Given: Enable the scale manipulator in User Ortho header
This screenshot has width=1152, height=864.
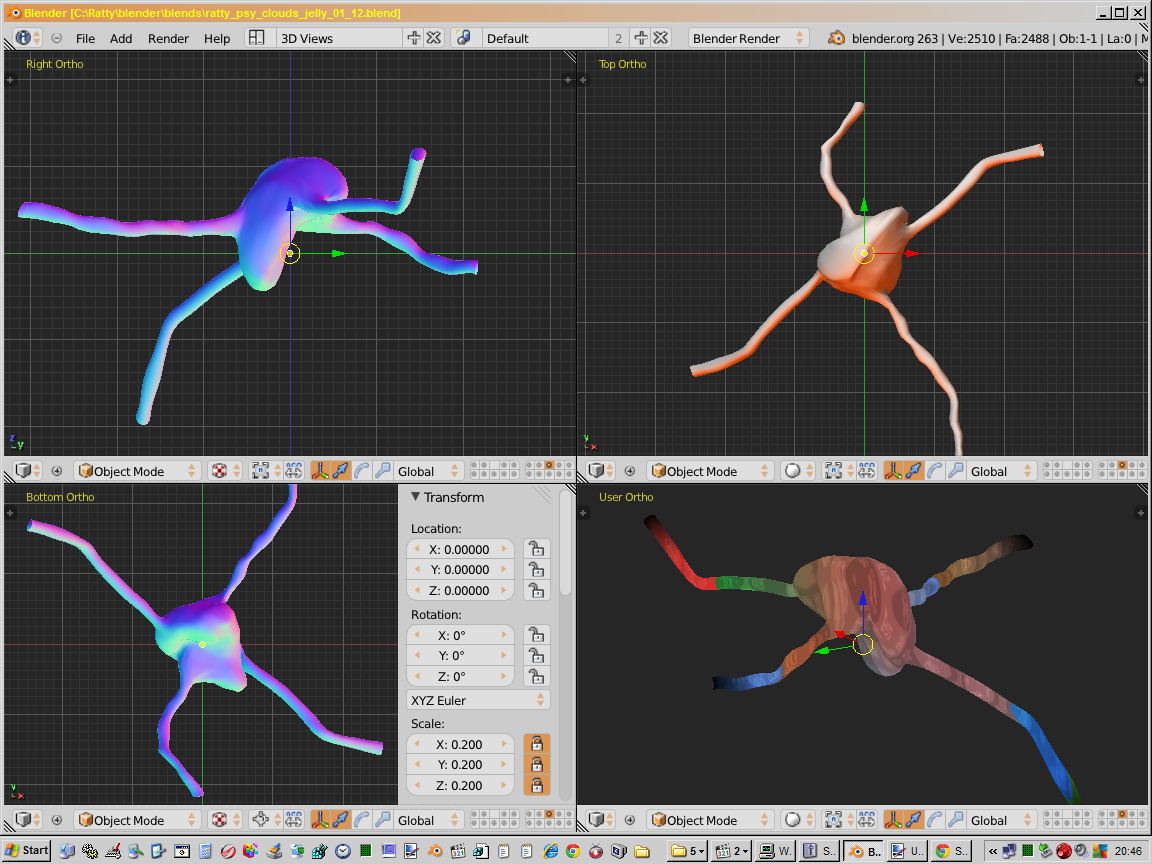Looking at the screenshot, I should point(956,820).
